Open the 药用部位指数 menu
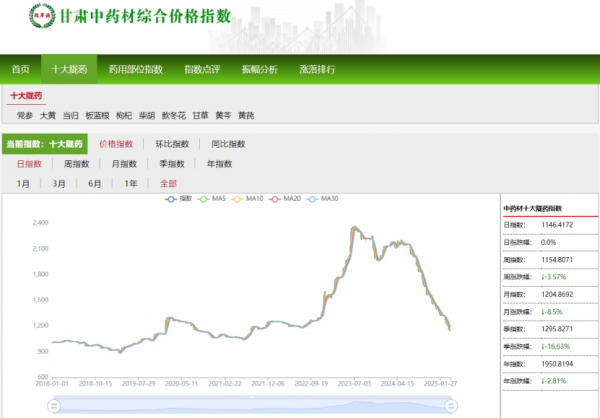Image resolution: width=600 pixels, height=418 pixels. [x=135, y=70]
